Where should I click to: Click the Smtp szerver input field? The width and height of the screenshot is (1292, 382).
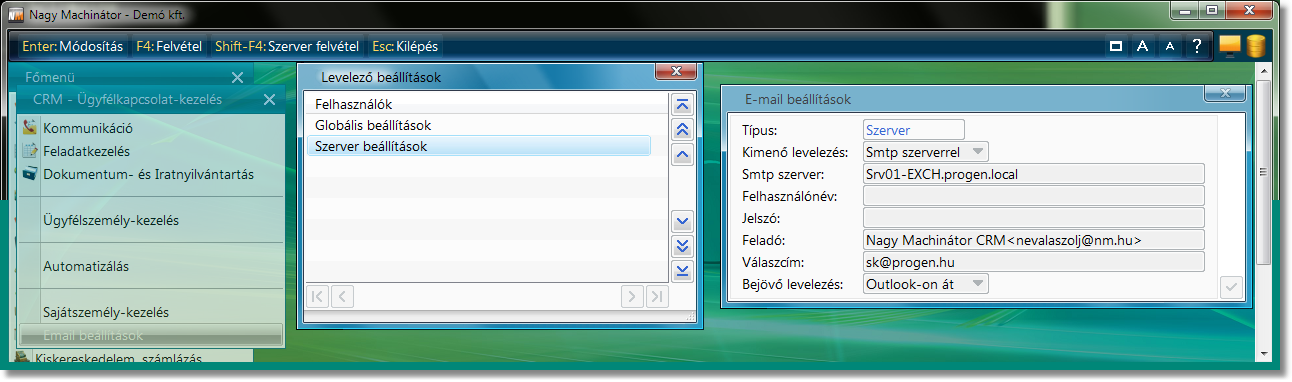(1034, 174)
